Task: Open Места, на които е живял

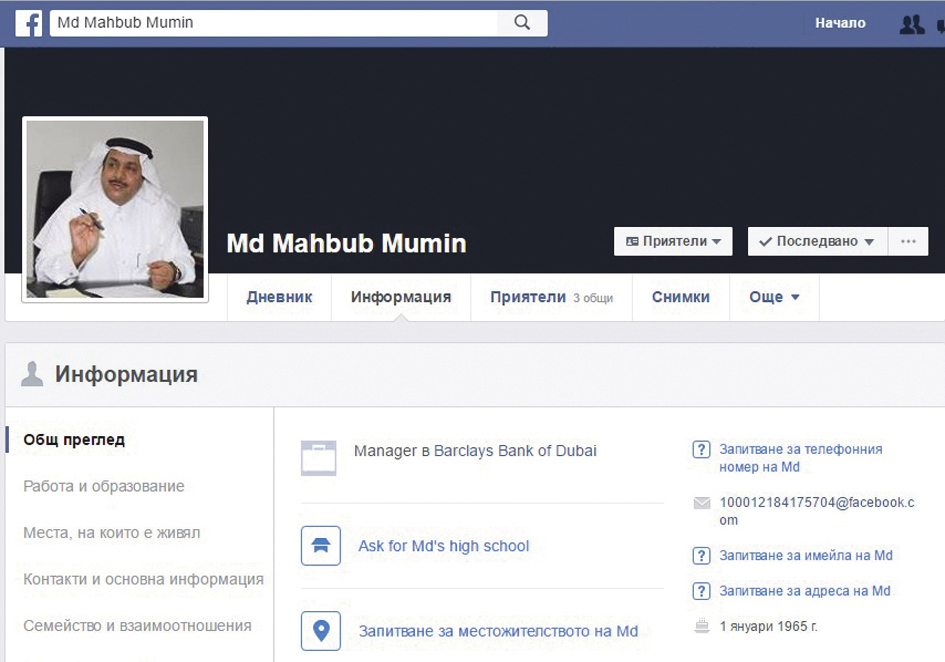Action: [x=111, y=533]
